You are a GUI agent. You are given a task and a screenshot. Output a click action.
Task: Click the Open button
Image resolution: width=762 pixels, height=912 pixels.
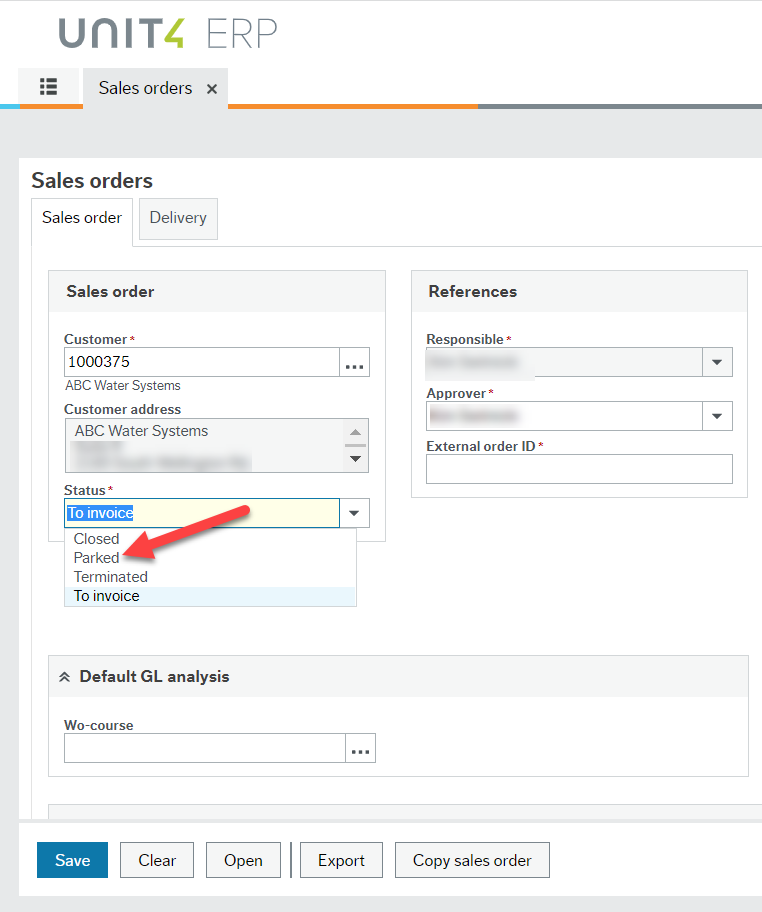point(243,860)
